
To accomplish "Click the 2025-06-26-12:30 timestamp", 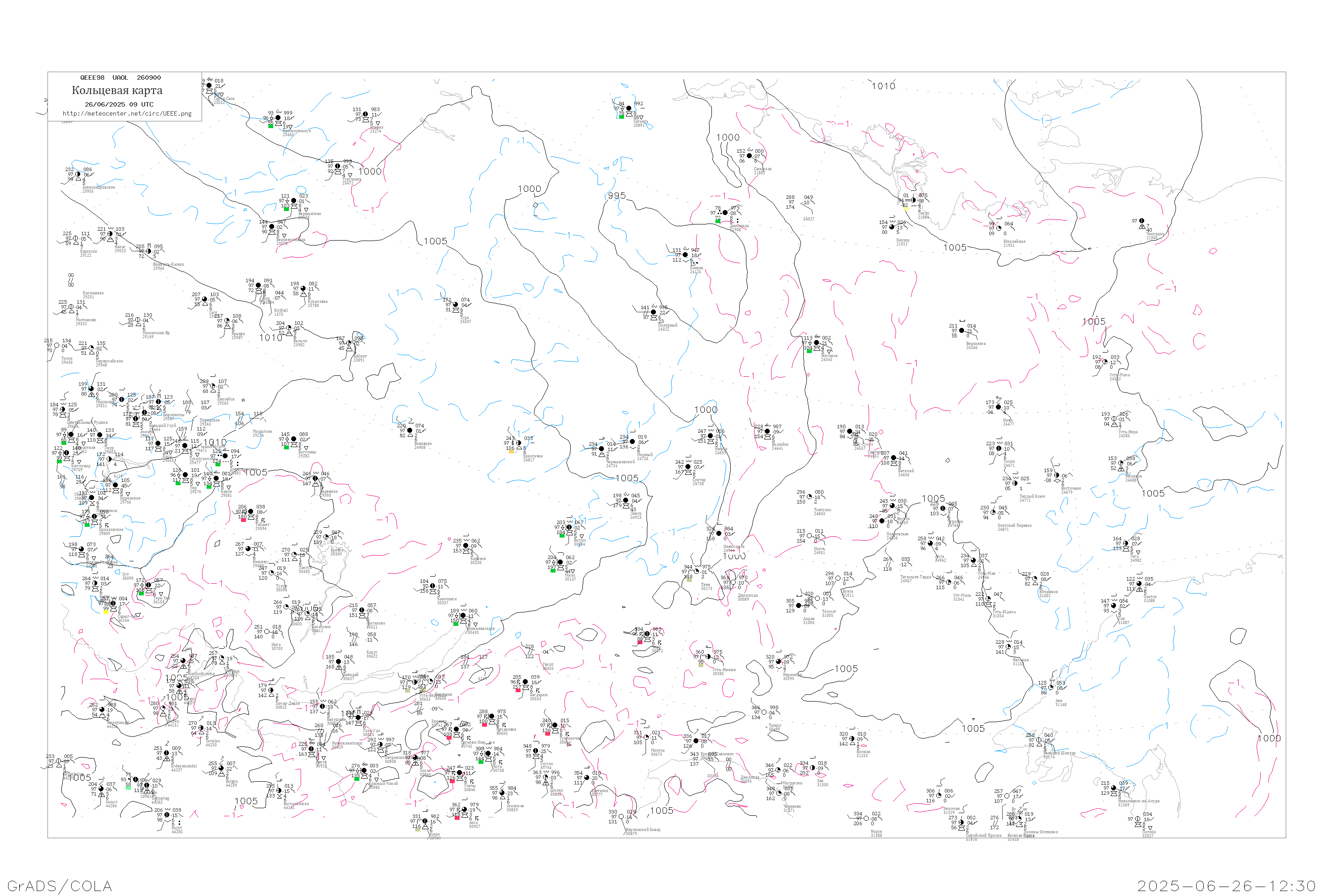I will [x=1226, y=886].
